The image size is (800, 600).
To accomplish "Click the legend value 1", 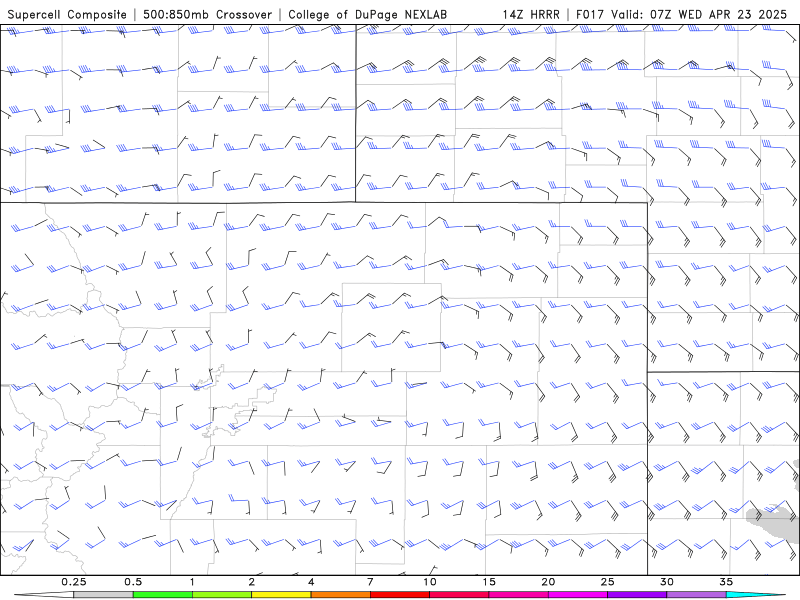I will 192,582.
